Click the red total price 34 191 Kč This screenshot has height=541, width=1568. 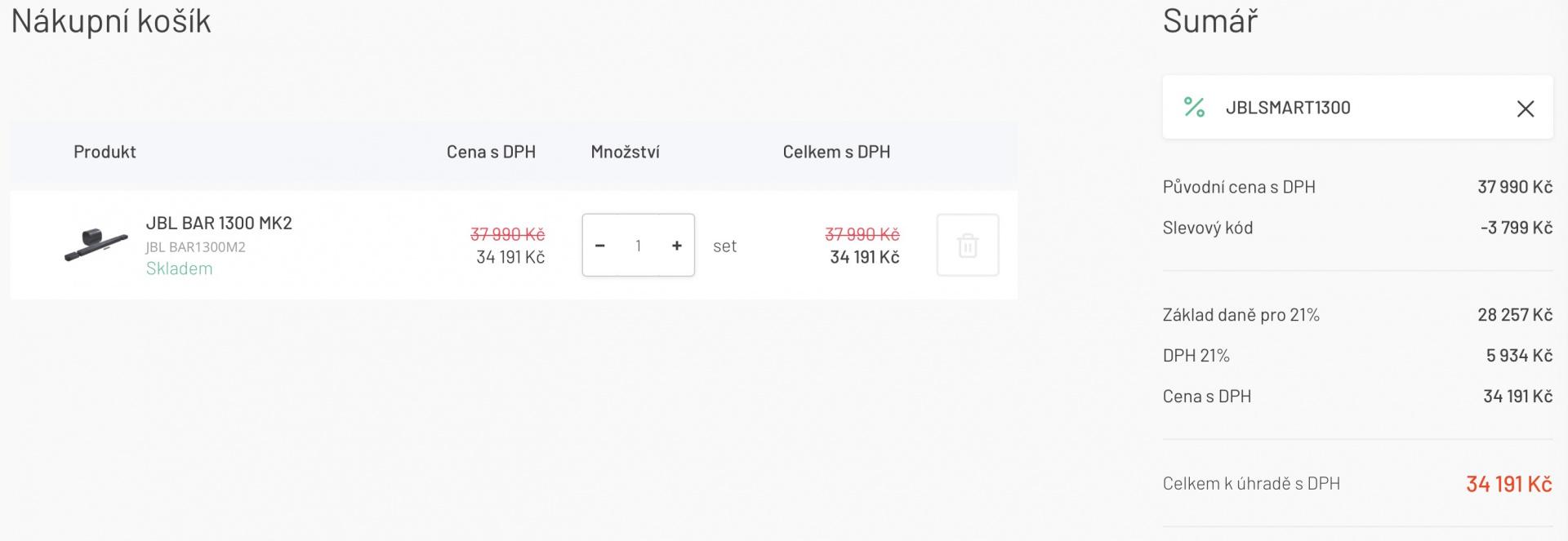(1508, 484)
